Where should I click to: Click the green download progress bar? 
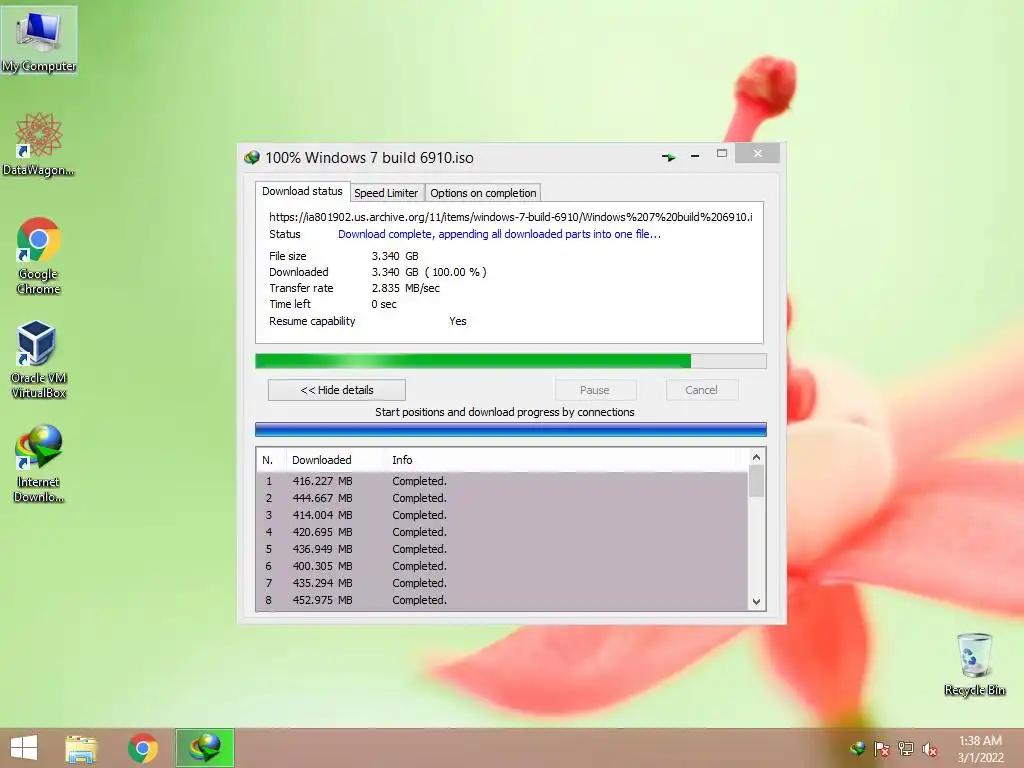click(511, 361)
